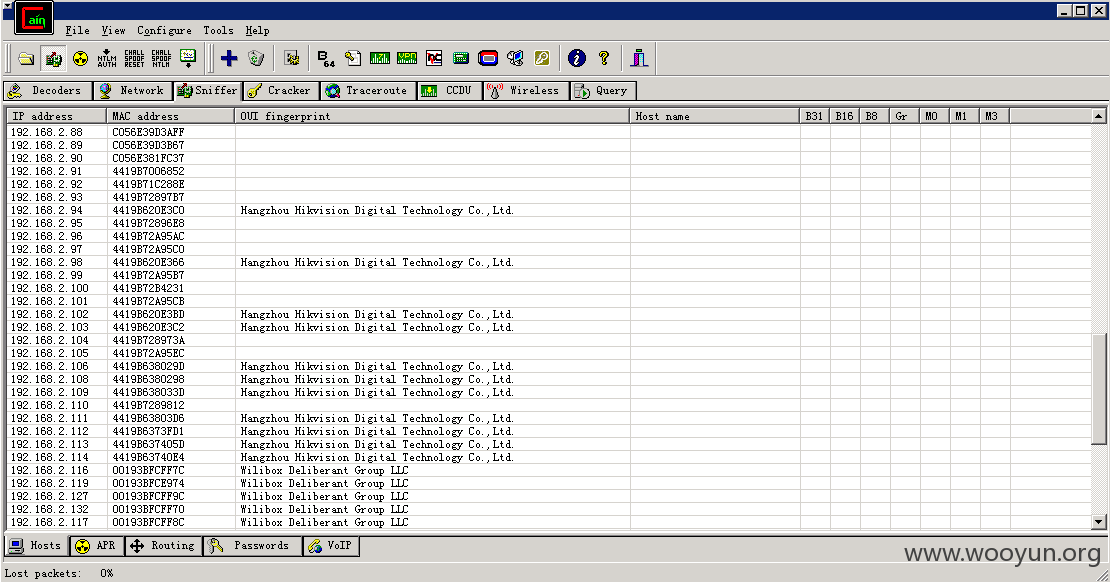Open the VoIP bottom tab
1110x582 pixels.
pyautogui.click(x=331, y=545)
